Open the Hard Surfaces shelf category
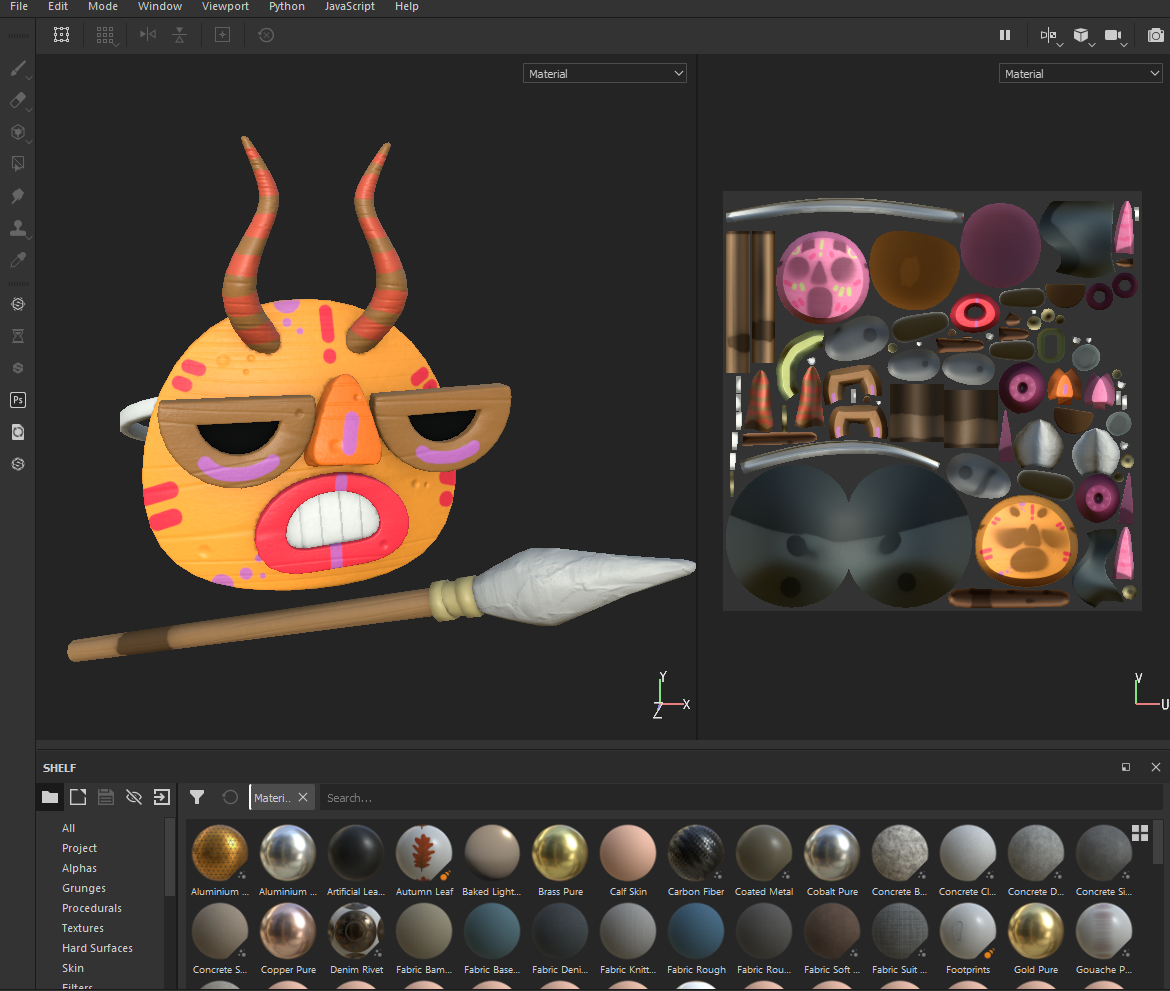This screenshot has width=1170, height=991. click(x=97, y=948)
